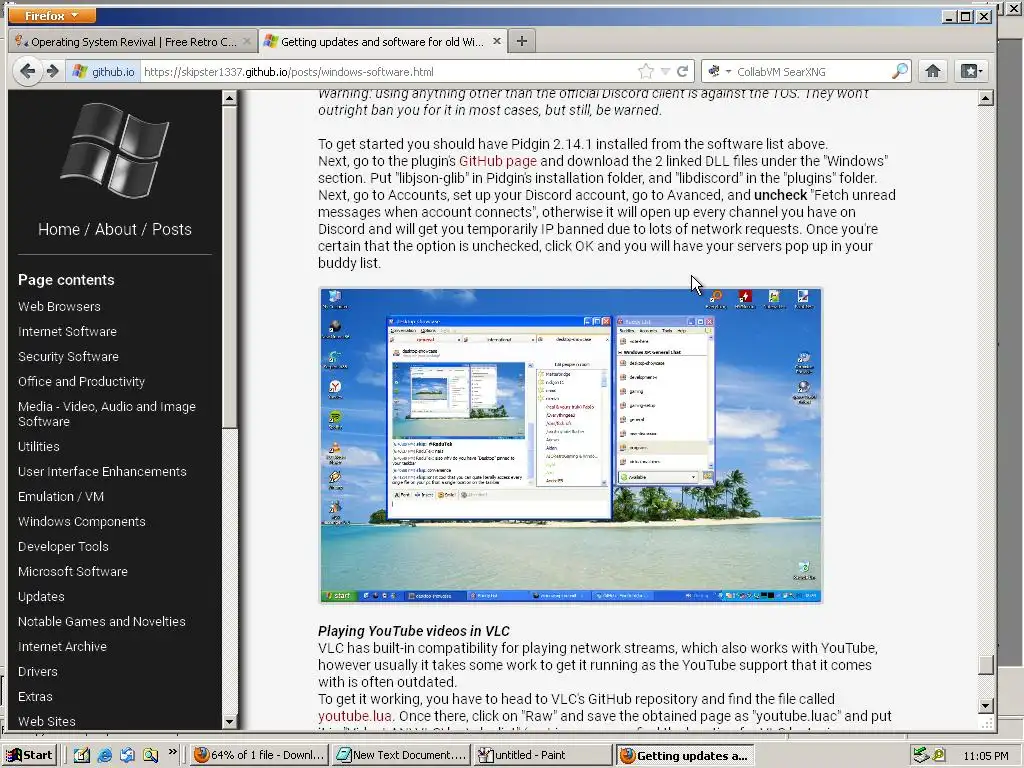Click sidebar scrollbar up arrow
The width and height of the screenshot is (1024, 768).
(229, 98)
